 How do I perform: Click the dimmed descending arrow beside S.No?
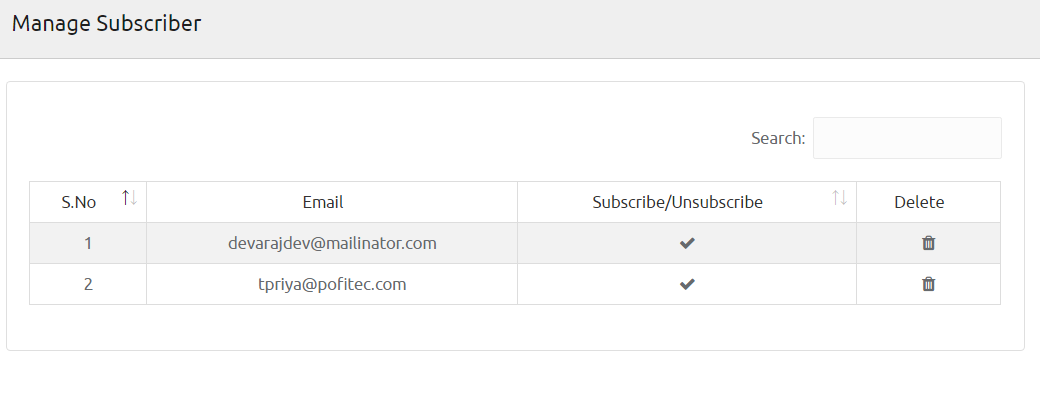[133, 198]
